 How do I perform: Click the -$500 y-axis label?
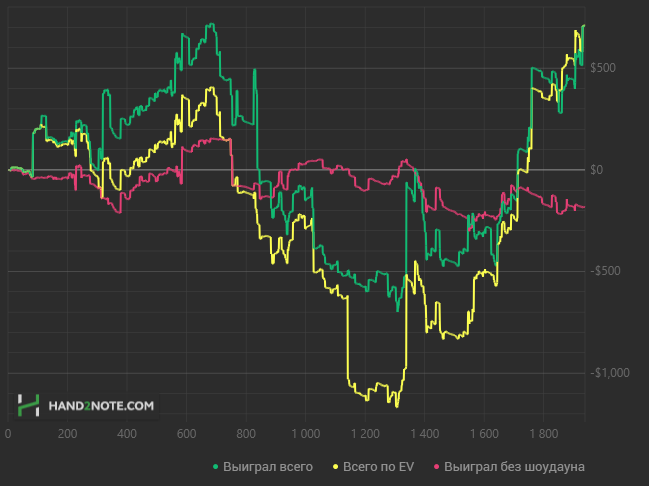(605, 271)
